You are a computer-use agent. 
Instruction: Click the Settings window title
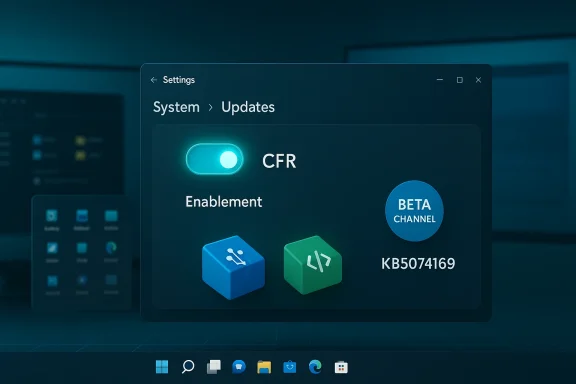pyautogui.click(x=179, y=80)
